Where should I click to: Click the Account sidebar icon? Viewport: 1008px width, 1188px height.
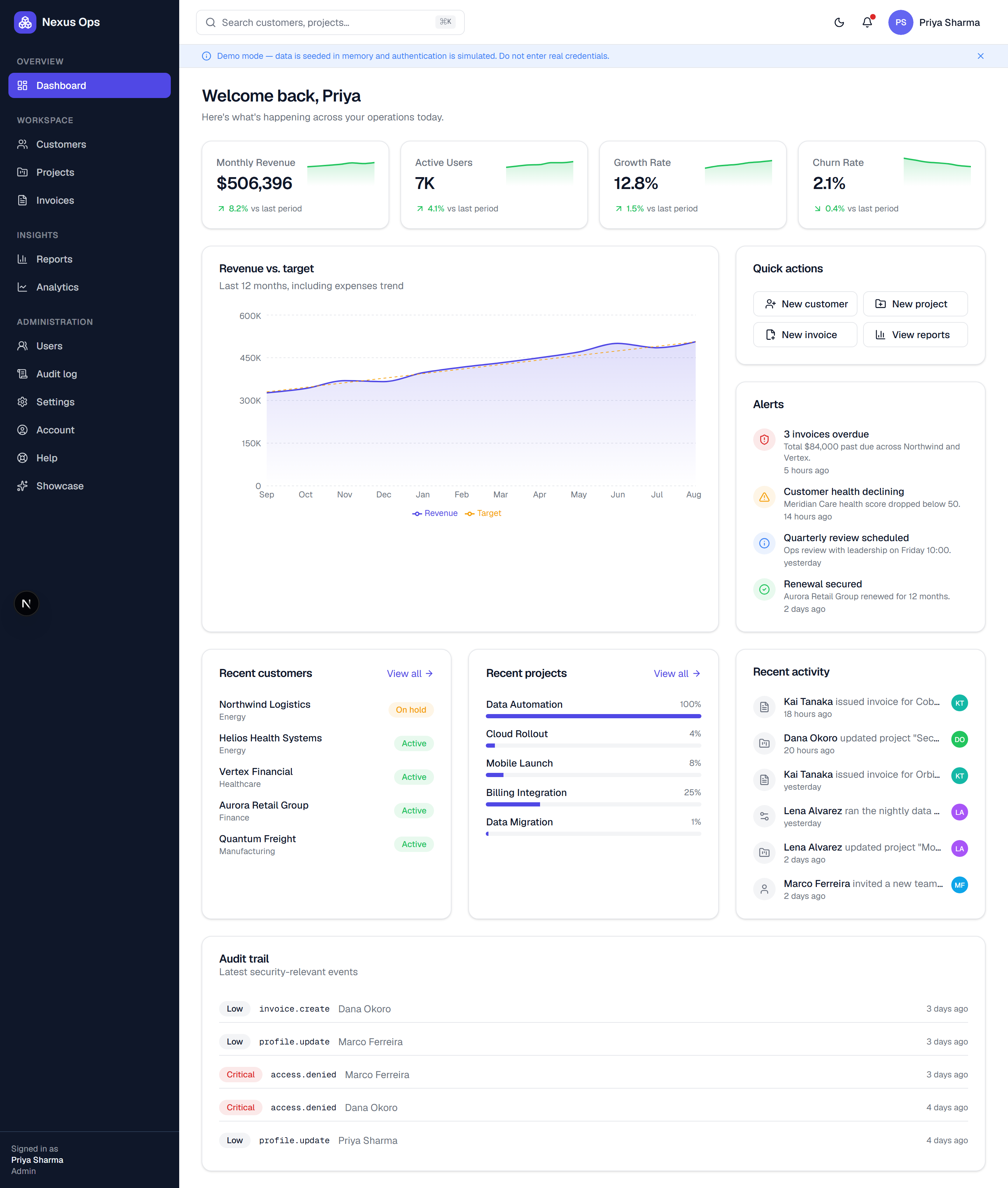pos(22,430)
